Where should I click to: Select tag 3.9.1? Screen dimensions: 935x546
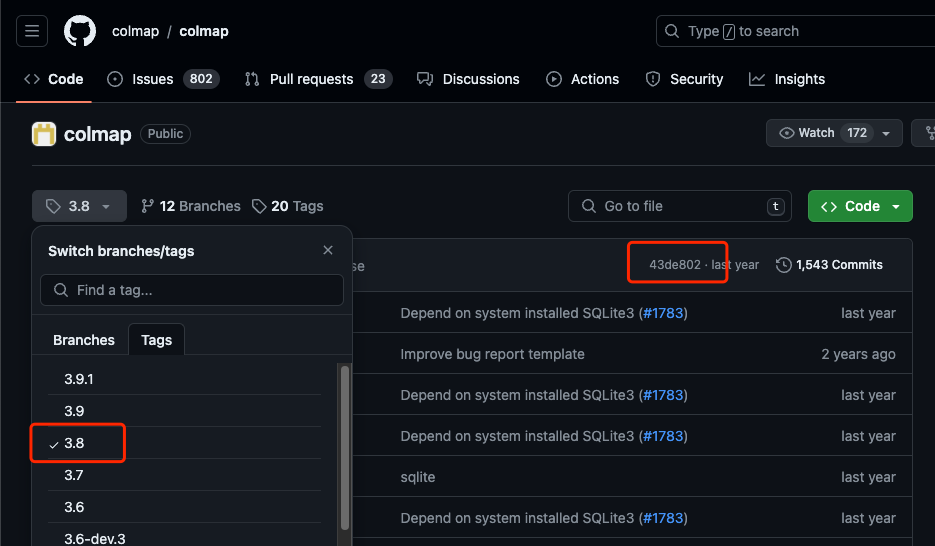pos(184,379)
